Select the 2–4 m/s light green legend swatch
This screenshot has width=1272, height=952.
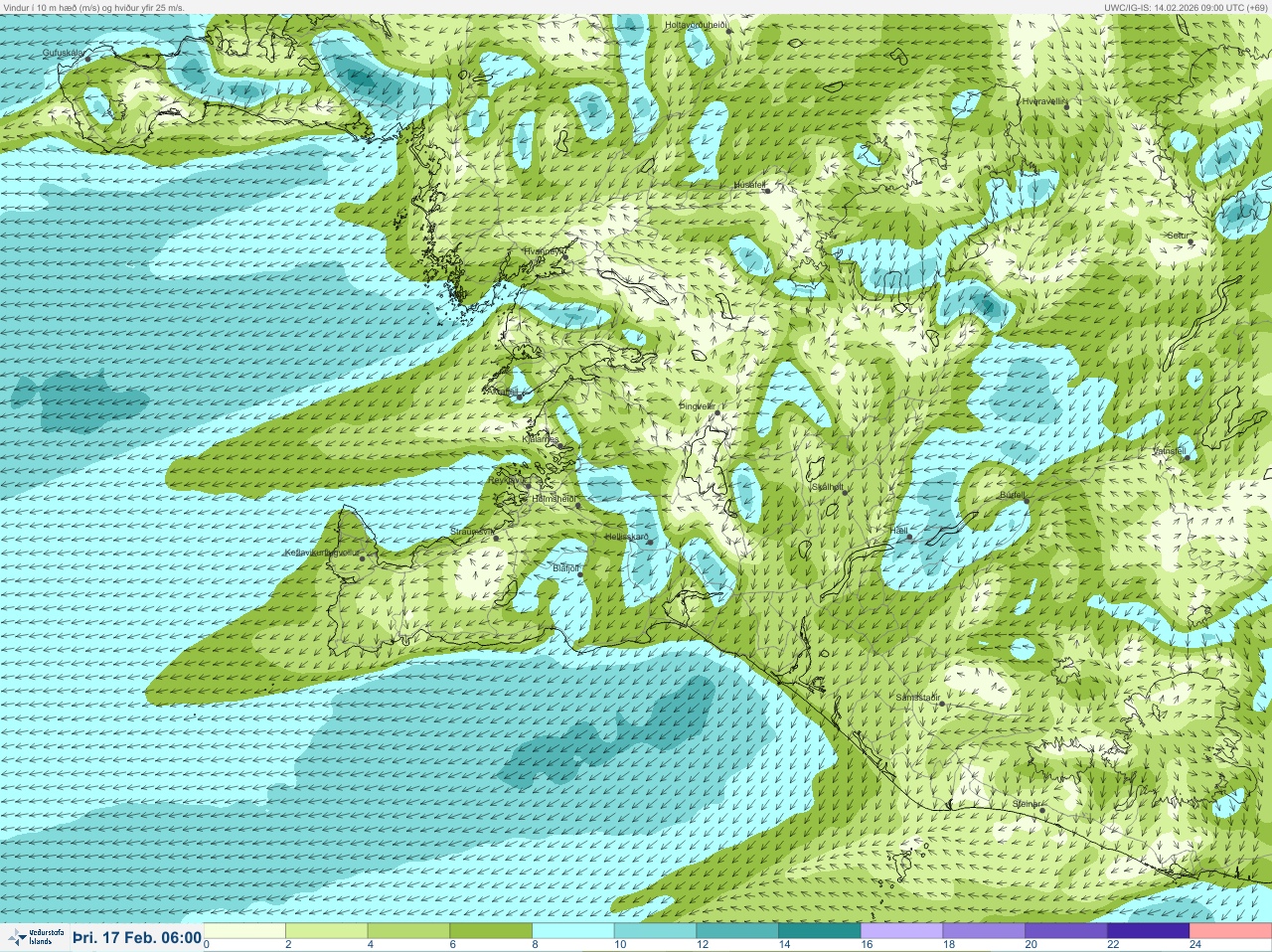point(327,931)
